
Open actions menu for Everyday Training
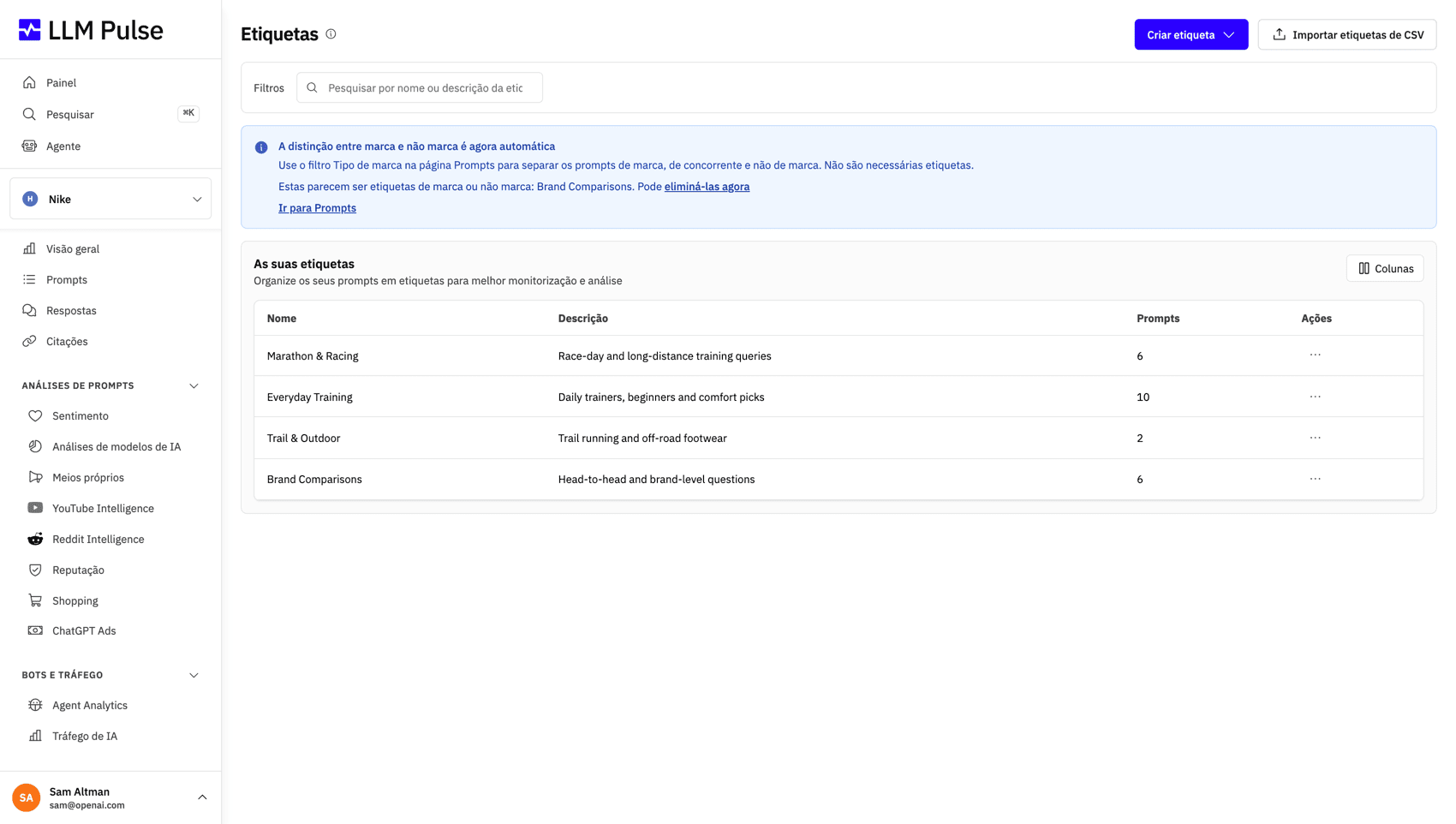point(1315,397)
